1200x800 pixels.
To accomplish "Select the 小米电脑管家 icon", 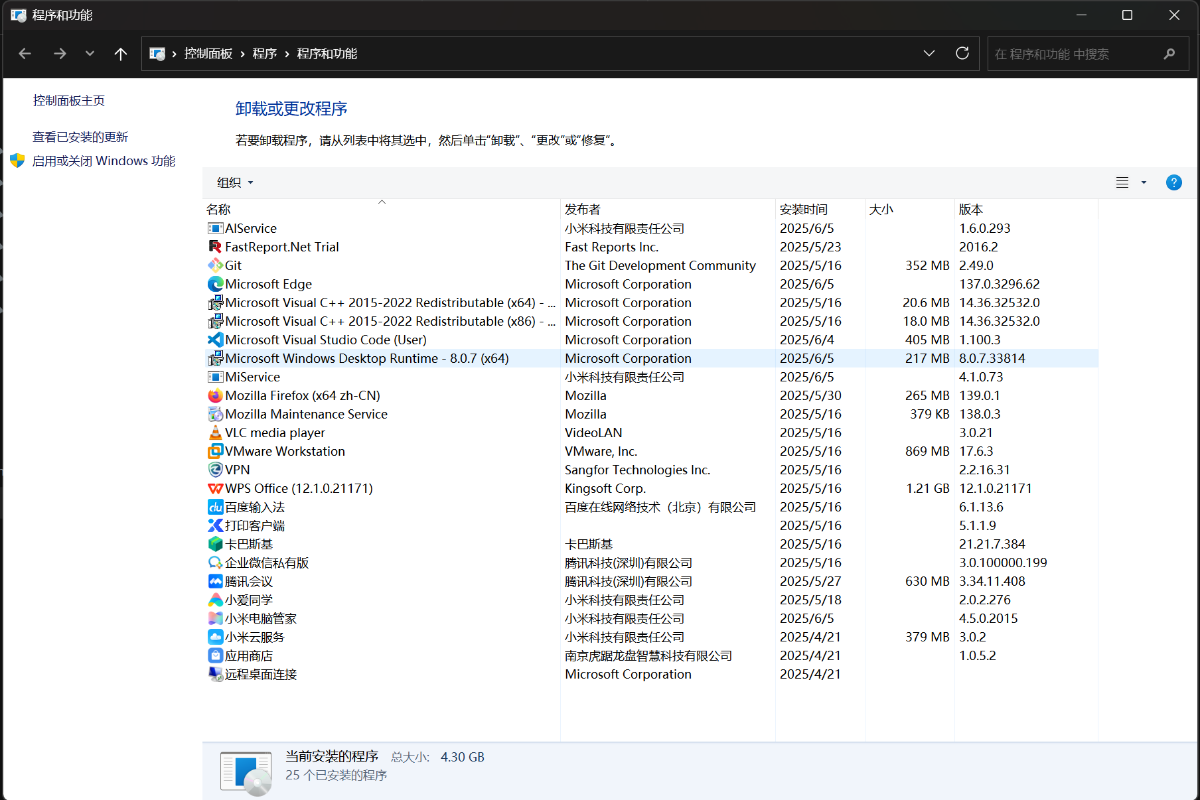I will [215, 618].
